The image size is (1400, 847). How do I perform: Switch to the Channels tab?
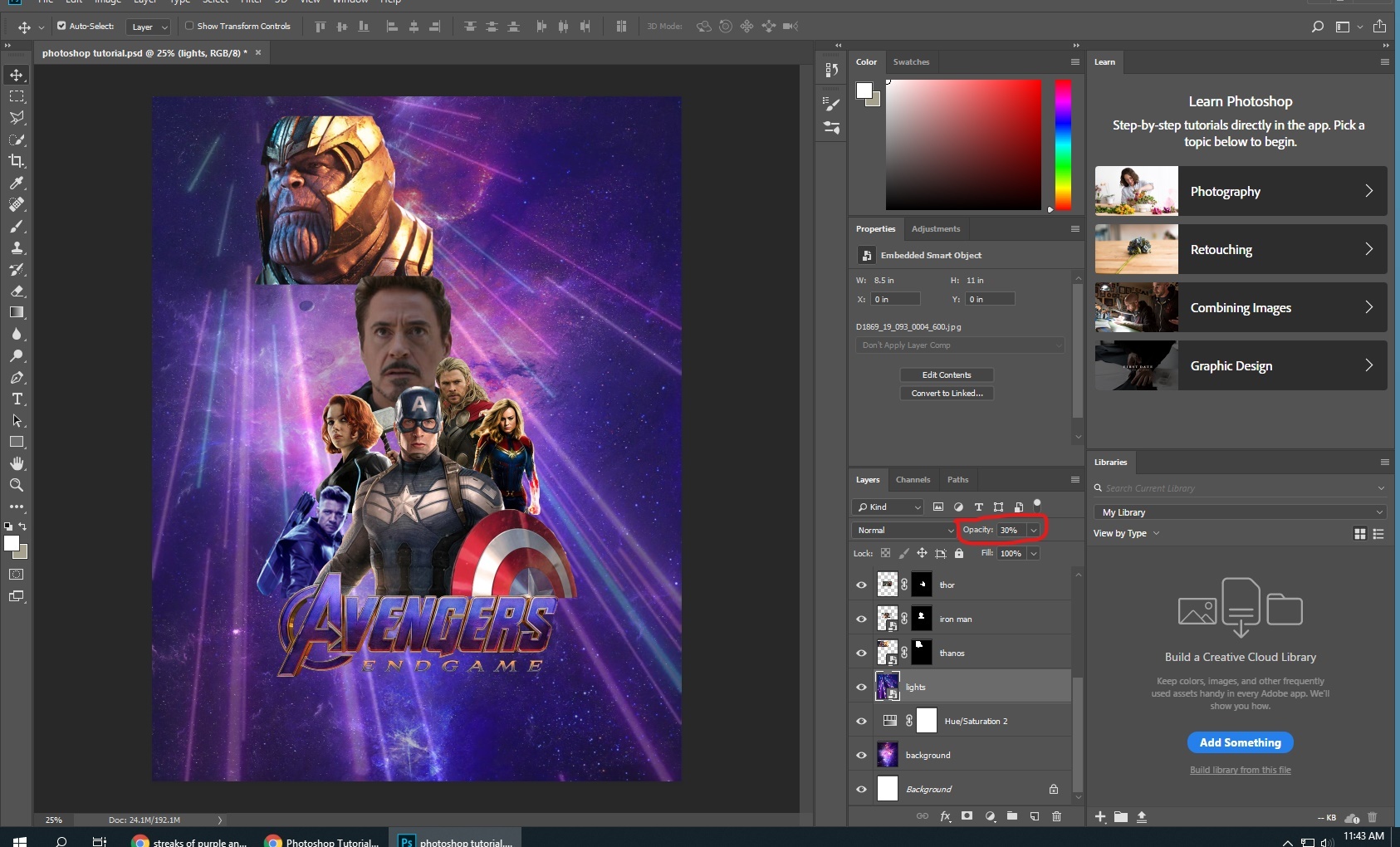coord(913,480)
